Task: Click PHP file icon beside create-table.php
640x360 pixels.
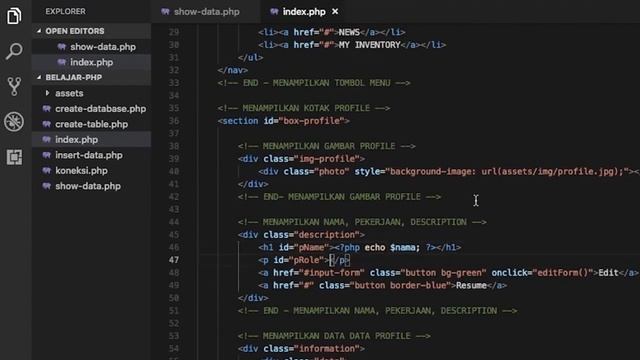Action: coord(47,124)
